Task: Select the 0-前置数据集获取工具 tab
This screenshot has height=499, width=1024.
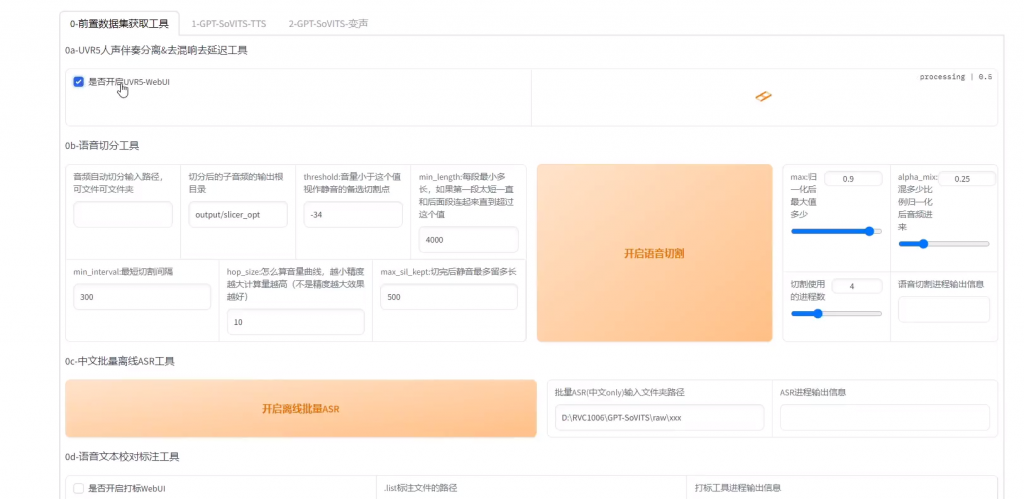Action: coord(119,22)
